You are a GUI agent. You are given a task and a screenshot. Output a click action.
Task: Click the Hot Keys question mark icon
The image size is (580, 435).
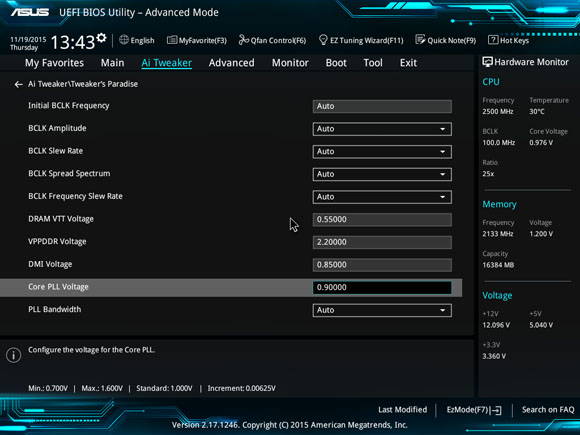tap(493, 40)
